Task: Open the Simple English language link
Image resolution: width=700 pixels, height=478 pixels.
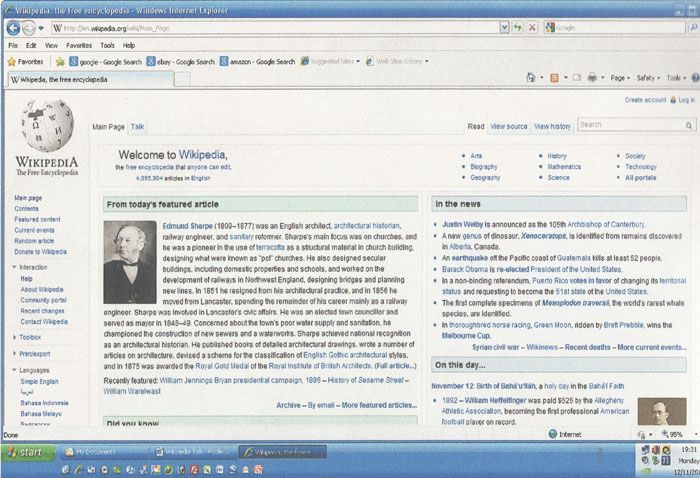Action: [39, 382]
